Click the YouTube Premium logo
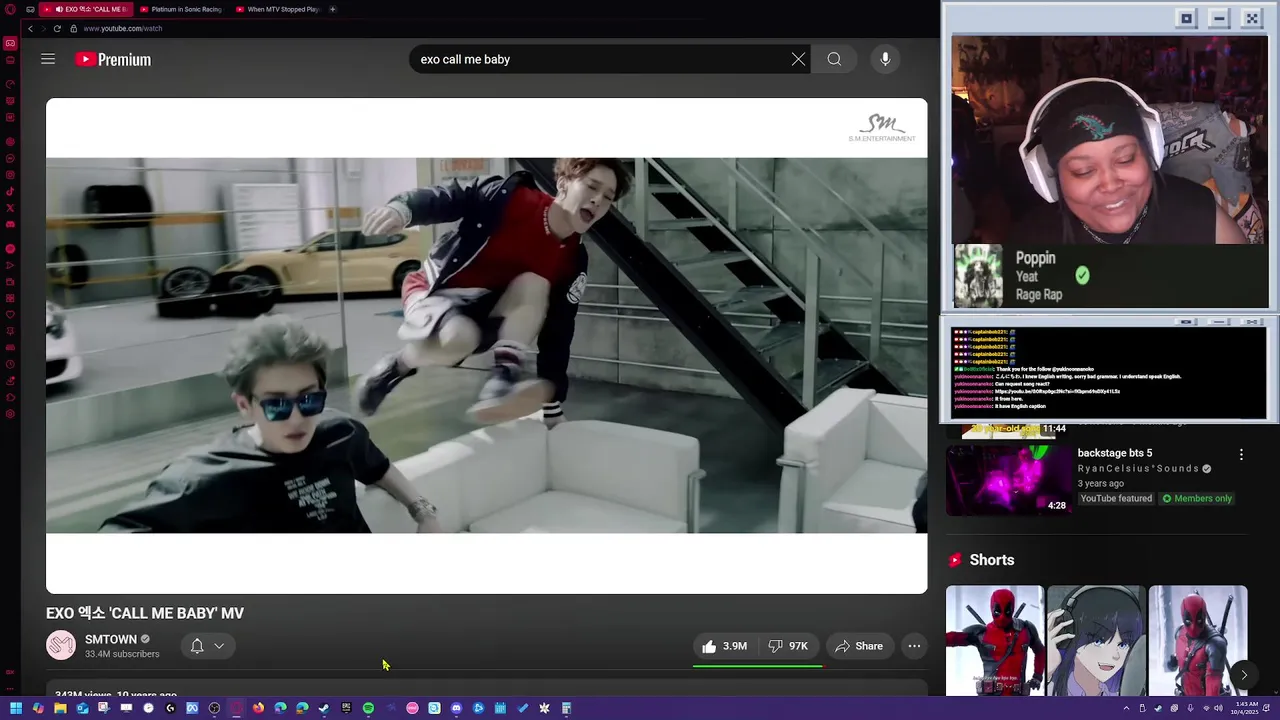 pyautogui.click(x=113, y=60)
